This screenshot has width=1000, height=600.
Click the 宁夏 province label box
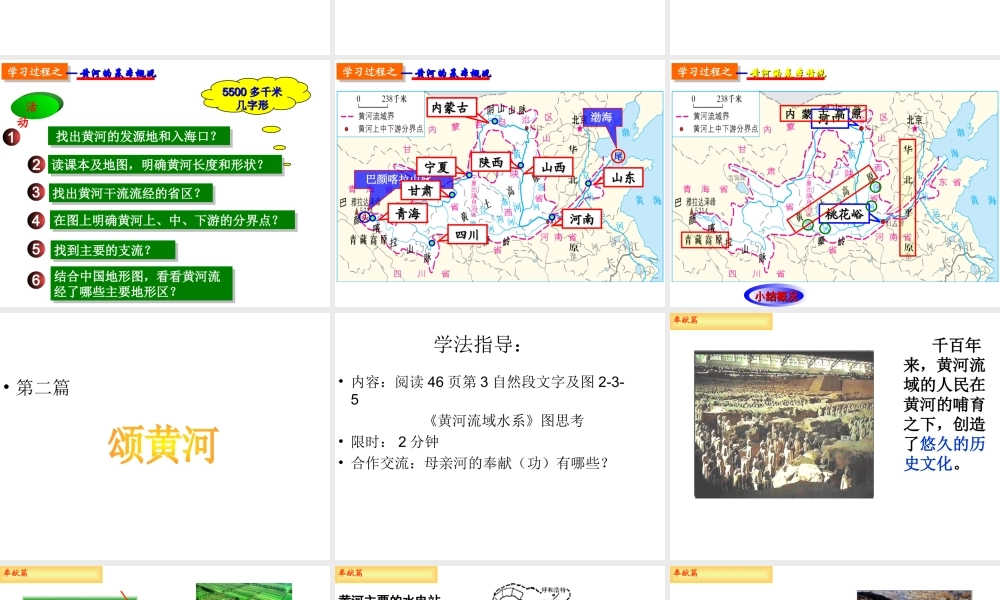[x=436, y=167]
